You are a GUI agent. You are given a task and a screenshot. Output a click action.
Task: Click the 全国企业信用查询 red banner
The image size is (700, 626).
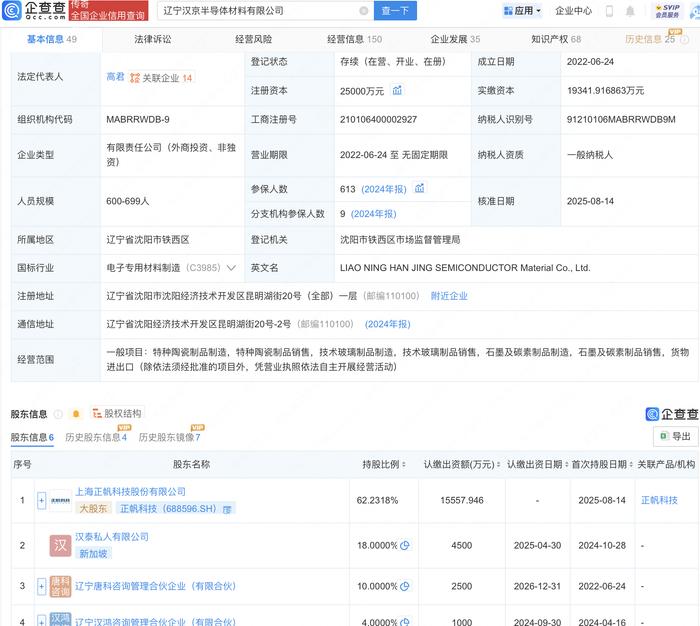(x=108, y=11)
